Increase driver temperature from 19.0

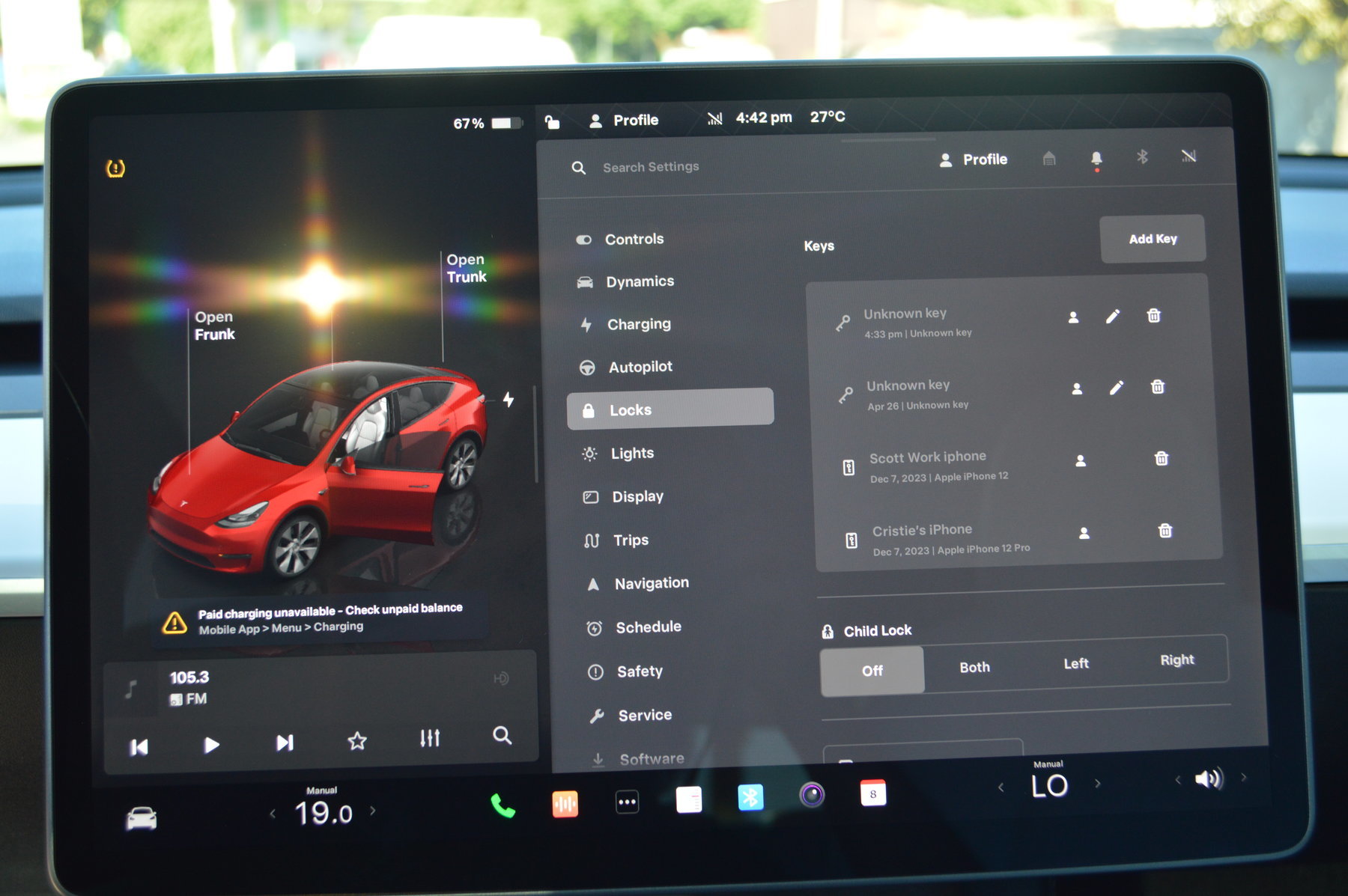(x=373, y=810)
